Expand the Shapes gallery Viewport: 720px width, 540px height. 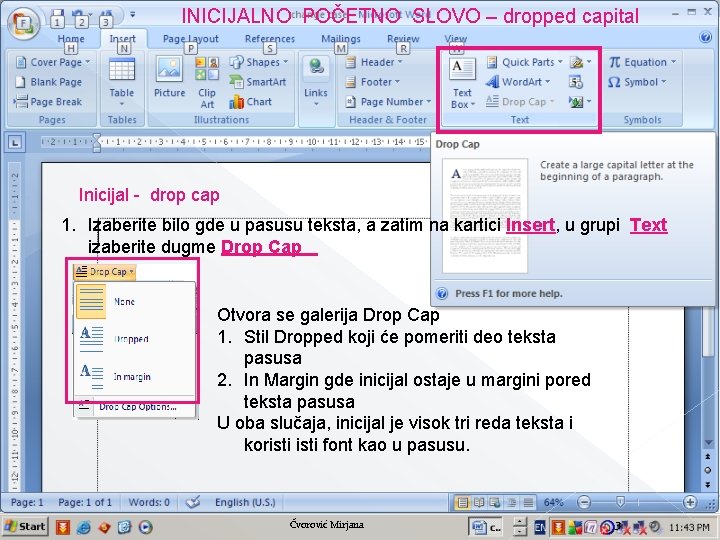(x=259, y=62)
